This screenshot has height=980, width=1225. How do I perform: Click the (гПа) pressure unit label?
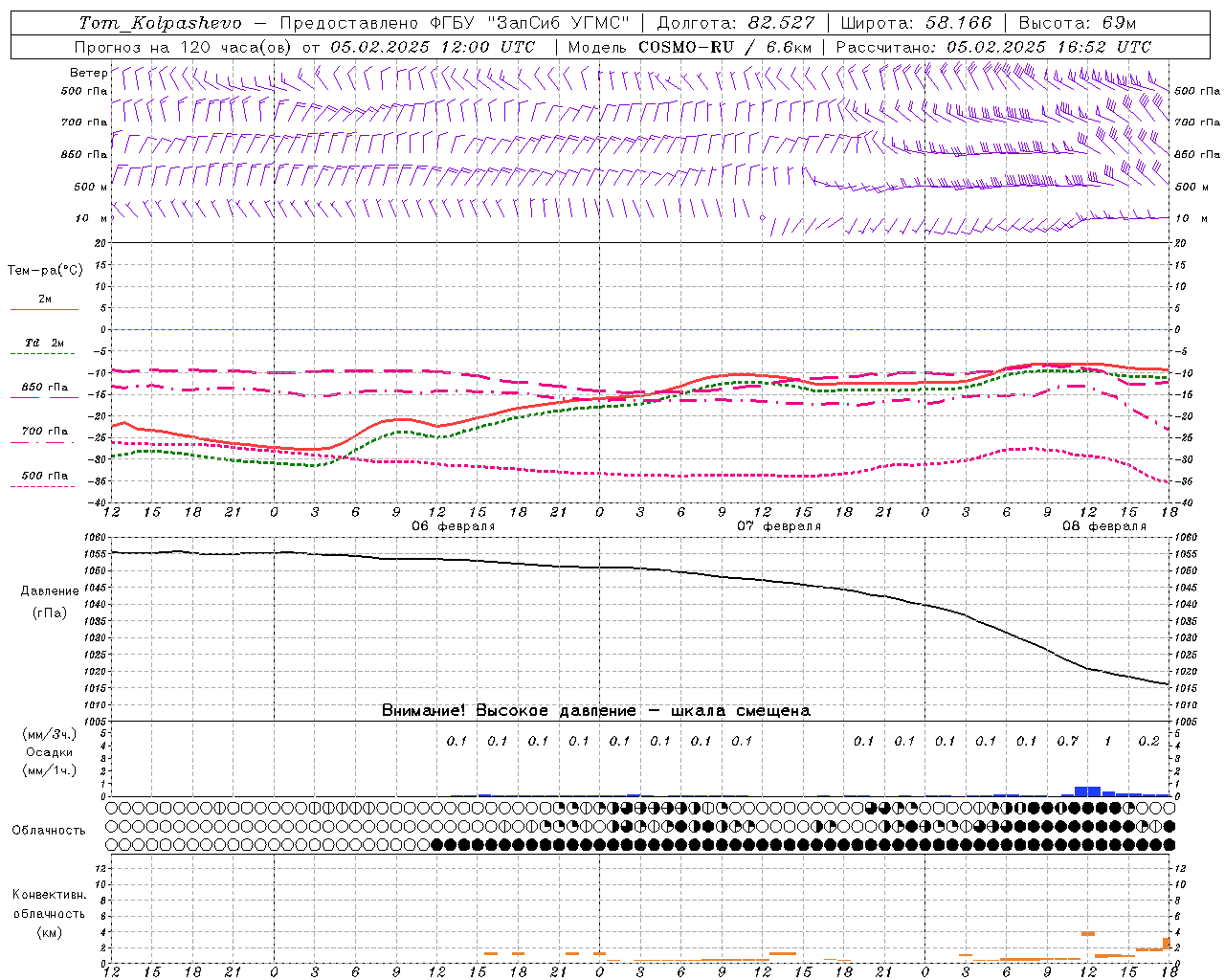pyautogui.click(x=50, y=612)
